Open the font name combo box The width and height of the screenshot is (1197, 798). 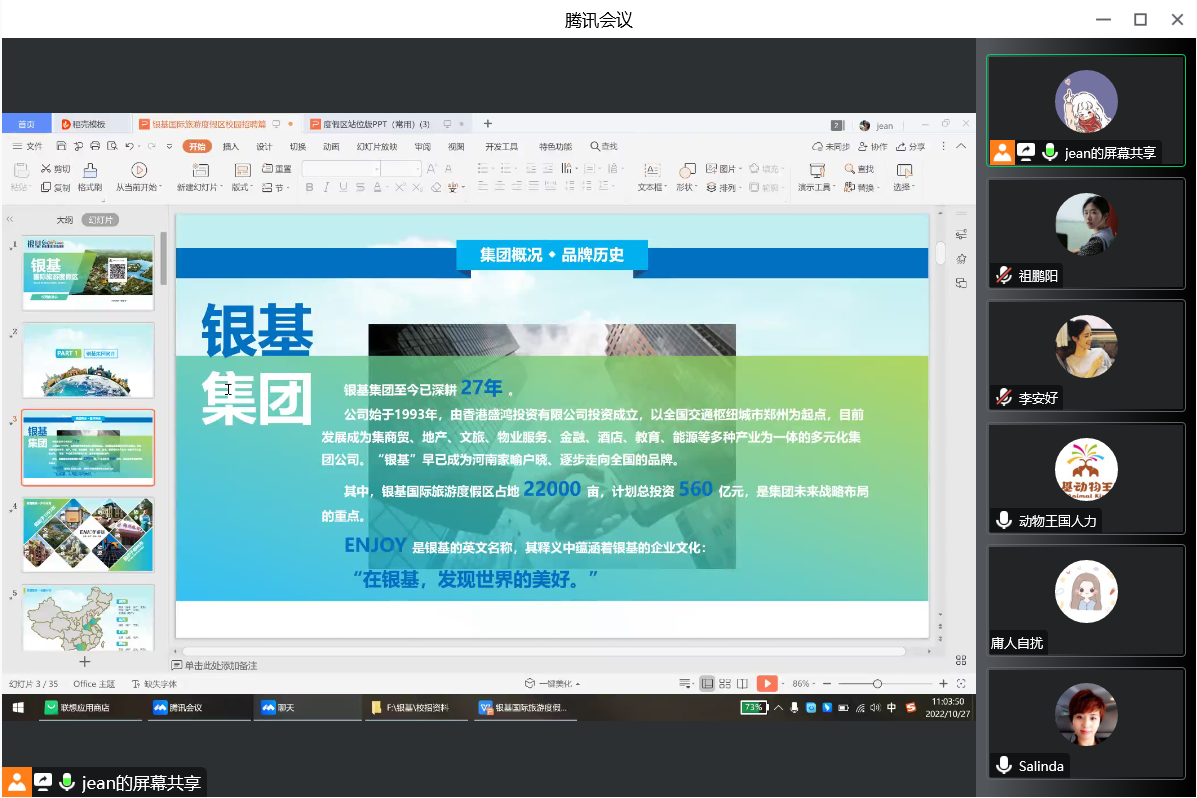pos(340,169)
